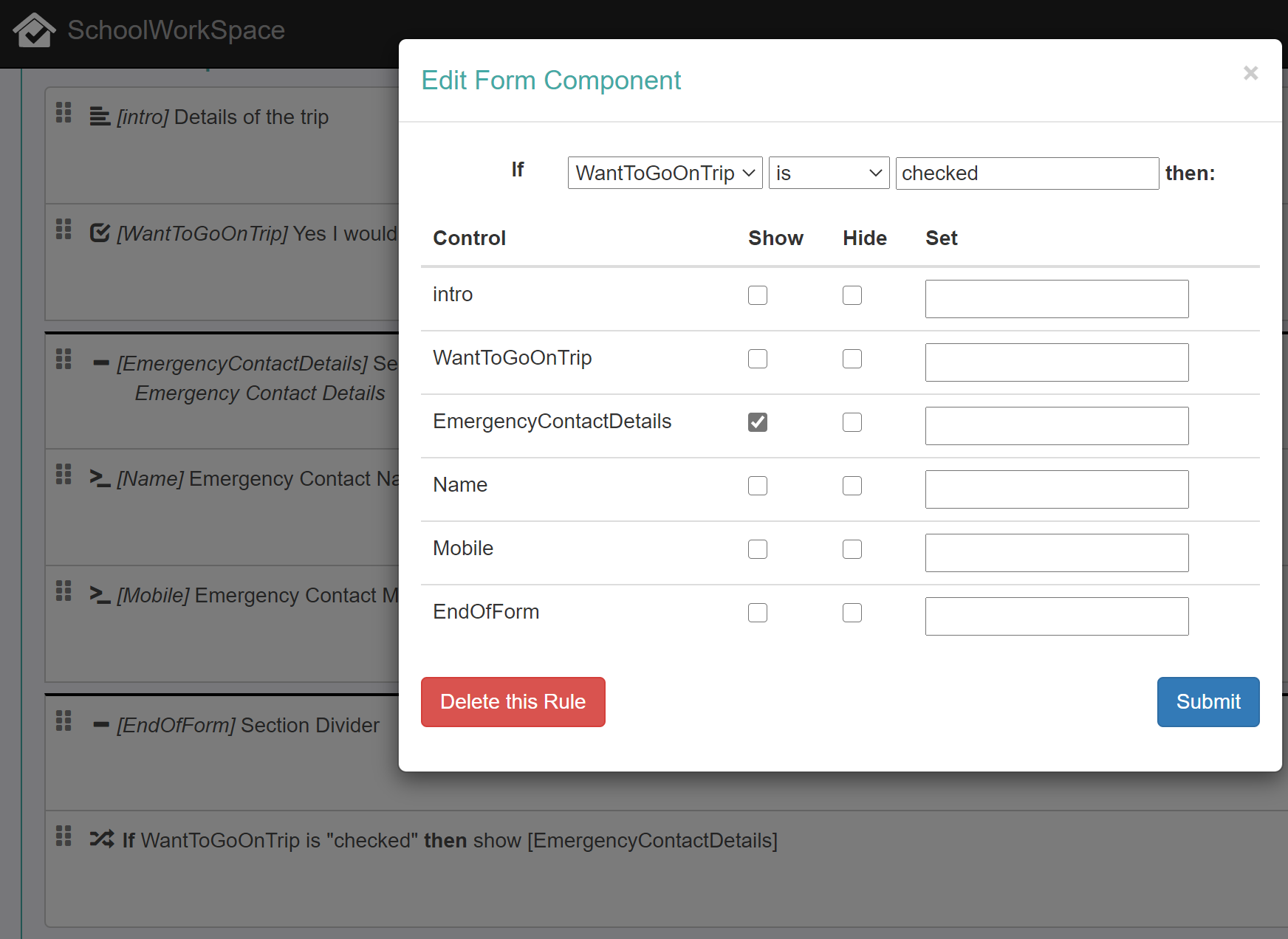Enable Hide checkbox for intro control

pos(852,295)
